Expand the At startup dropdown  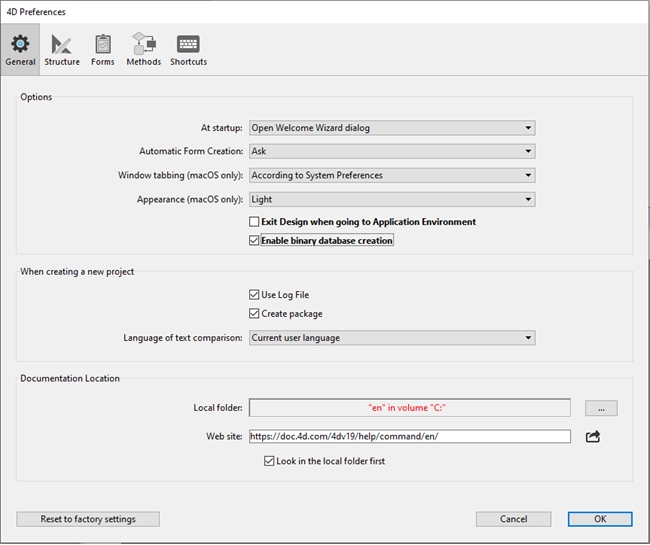(391, 128)
